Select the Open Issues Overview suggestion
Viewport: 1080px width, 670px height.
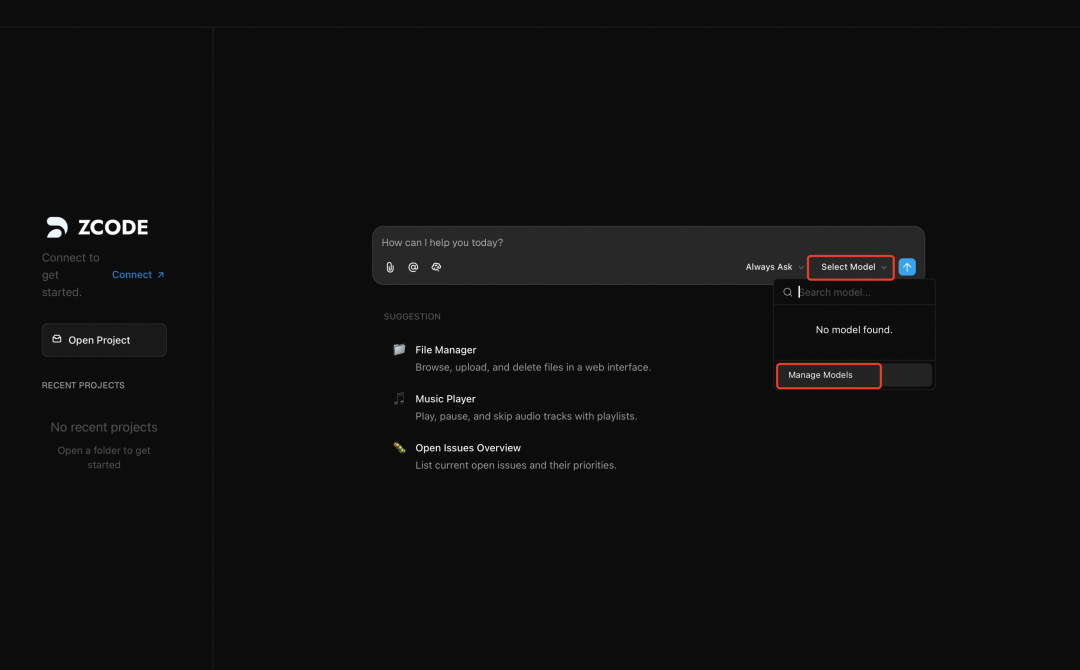tap(505, 456)
